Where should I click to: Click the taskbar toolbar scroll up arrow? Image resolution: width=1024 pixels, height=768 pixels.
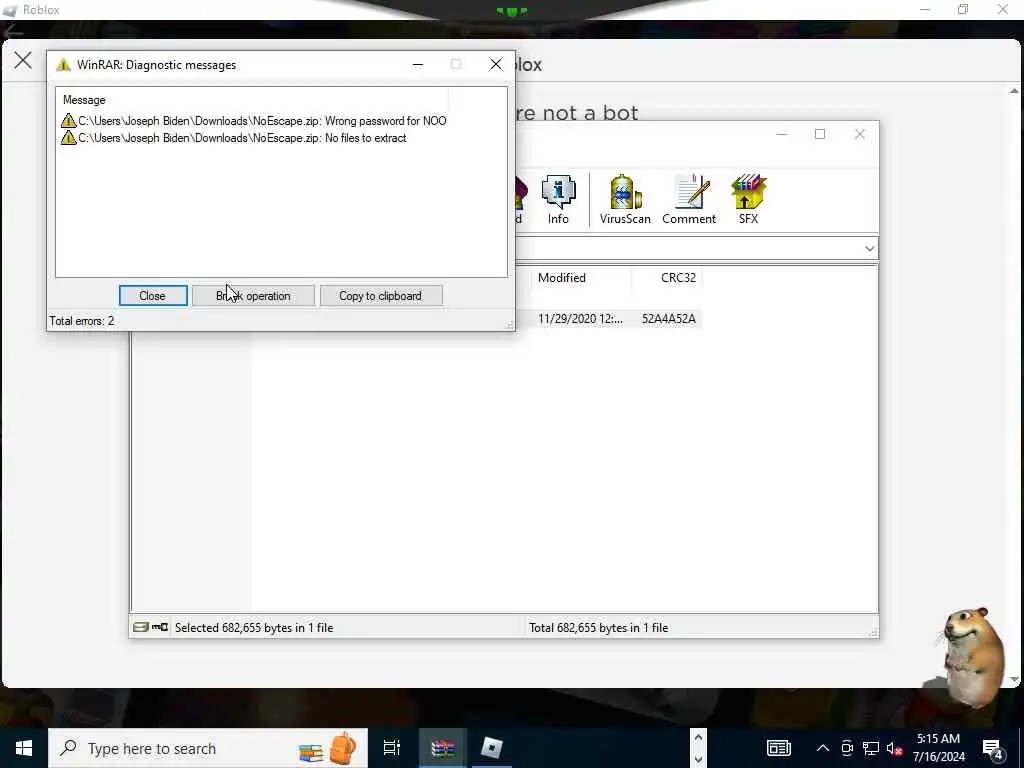pos(698,738)
